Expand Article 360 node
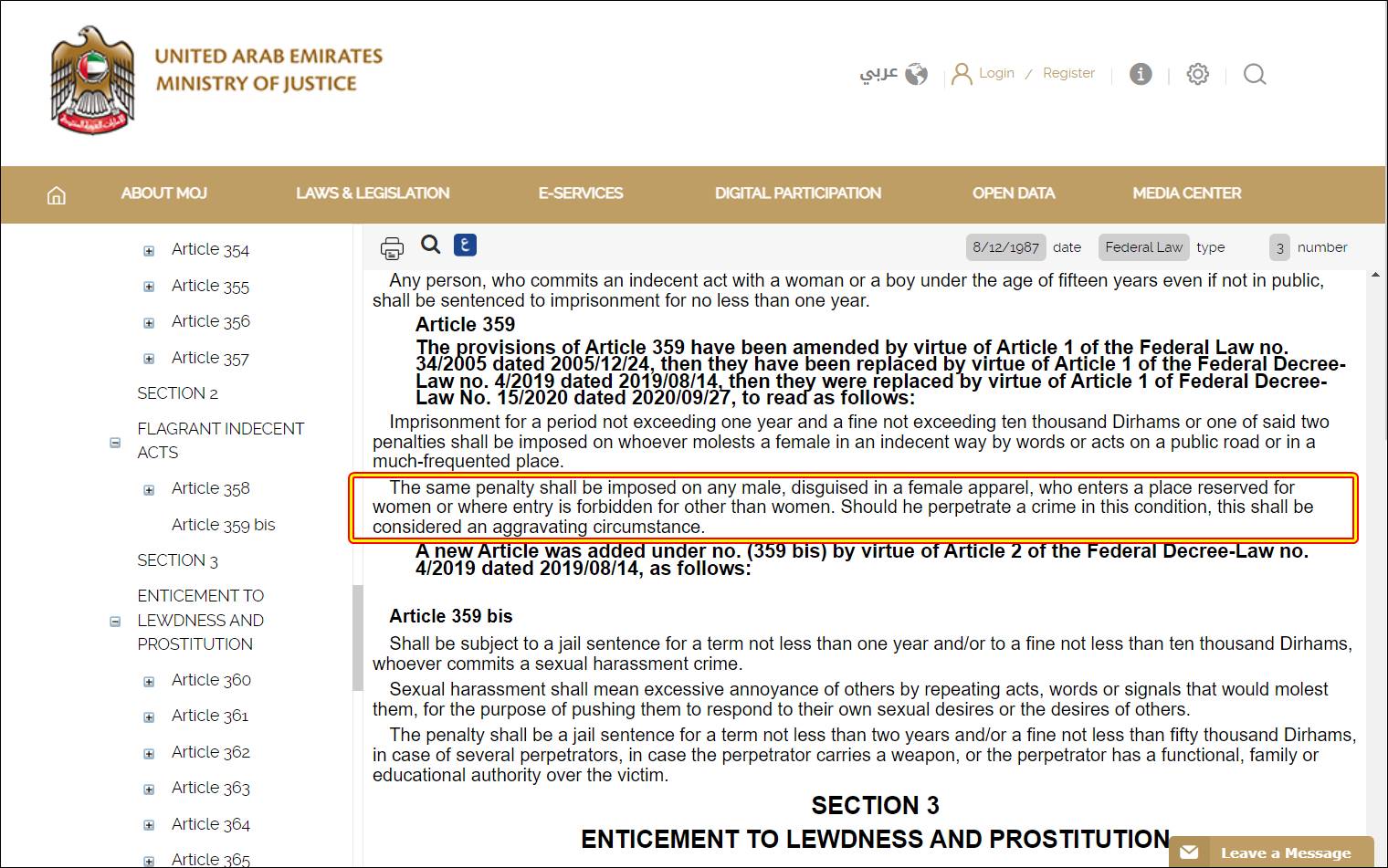Image resolution: width=1388 pixels, height=868 pixels. 149,681
